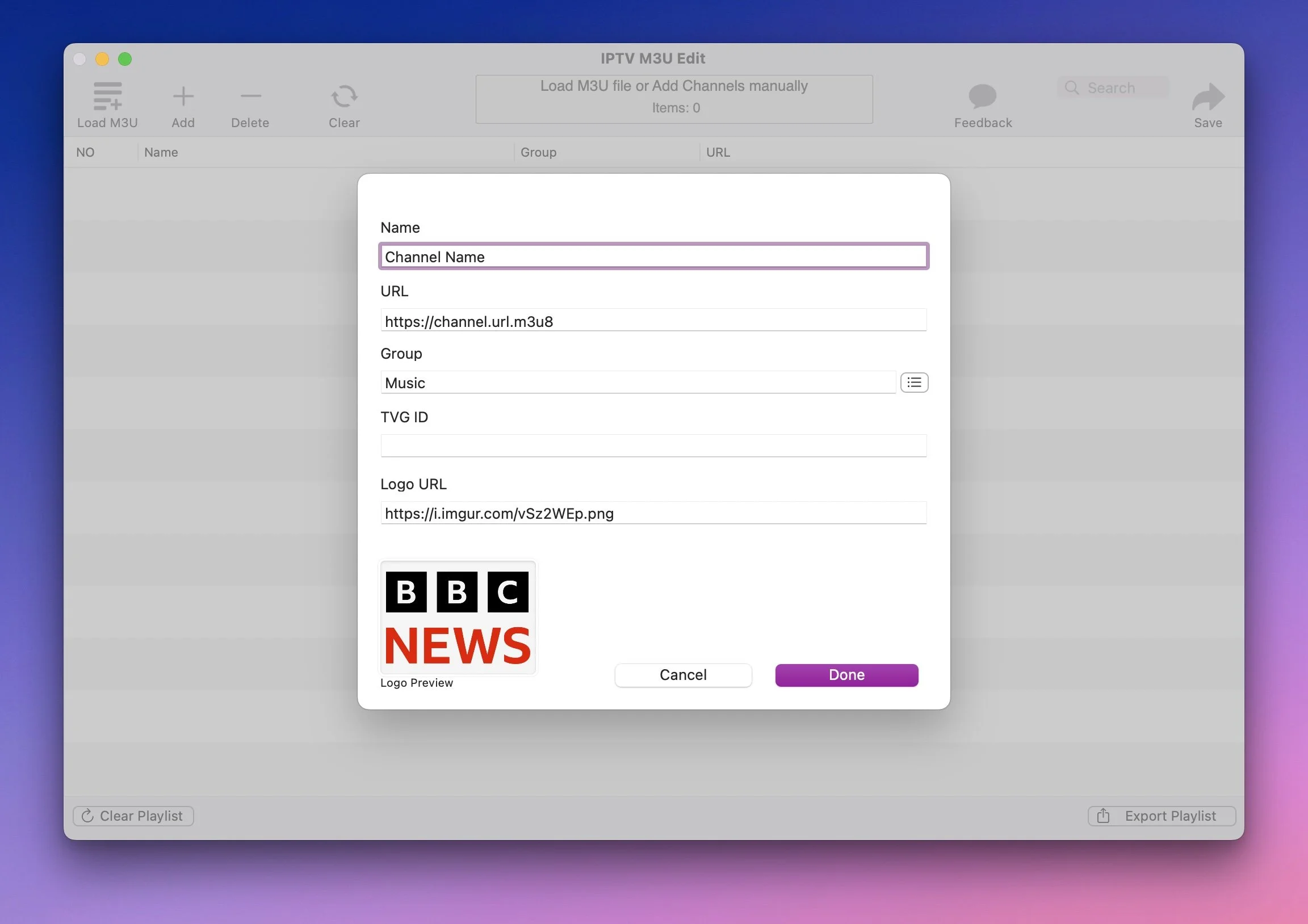
Task: Click the empty TVG ID field
Action: (653, 446)
